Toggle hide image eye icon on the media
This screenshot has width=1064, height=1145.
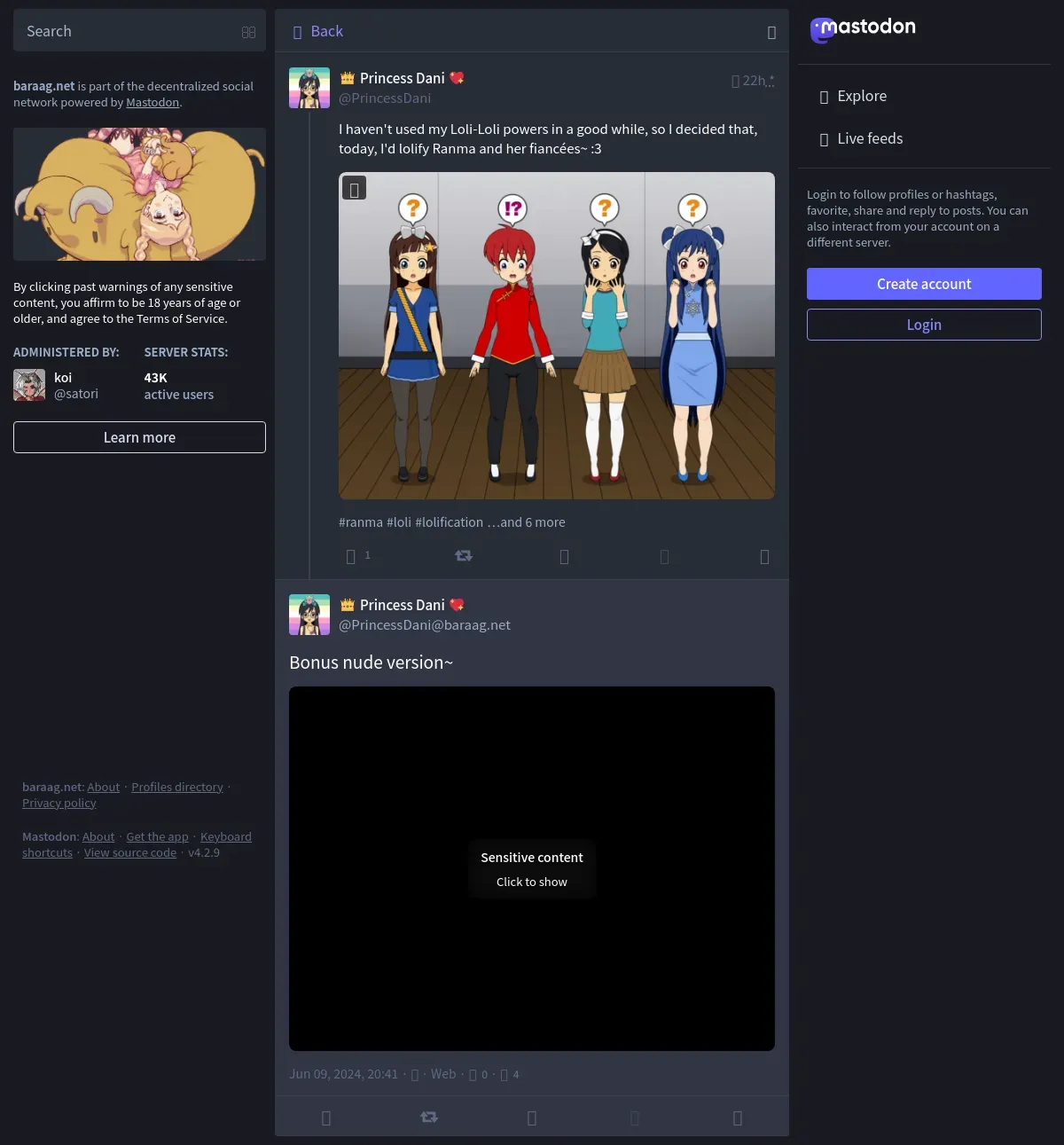[354, 189]
